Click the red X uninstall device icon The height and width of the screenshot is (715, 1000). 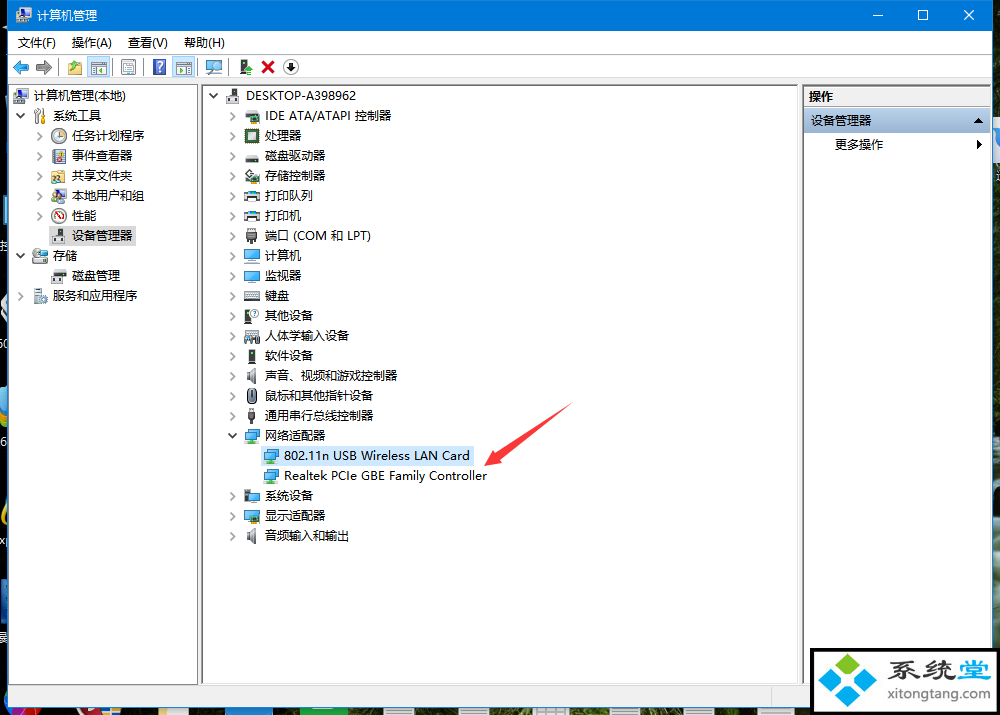[268, 67]
